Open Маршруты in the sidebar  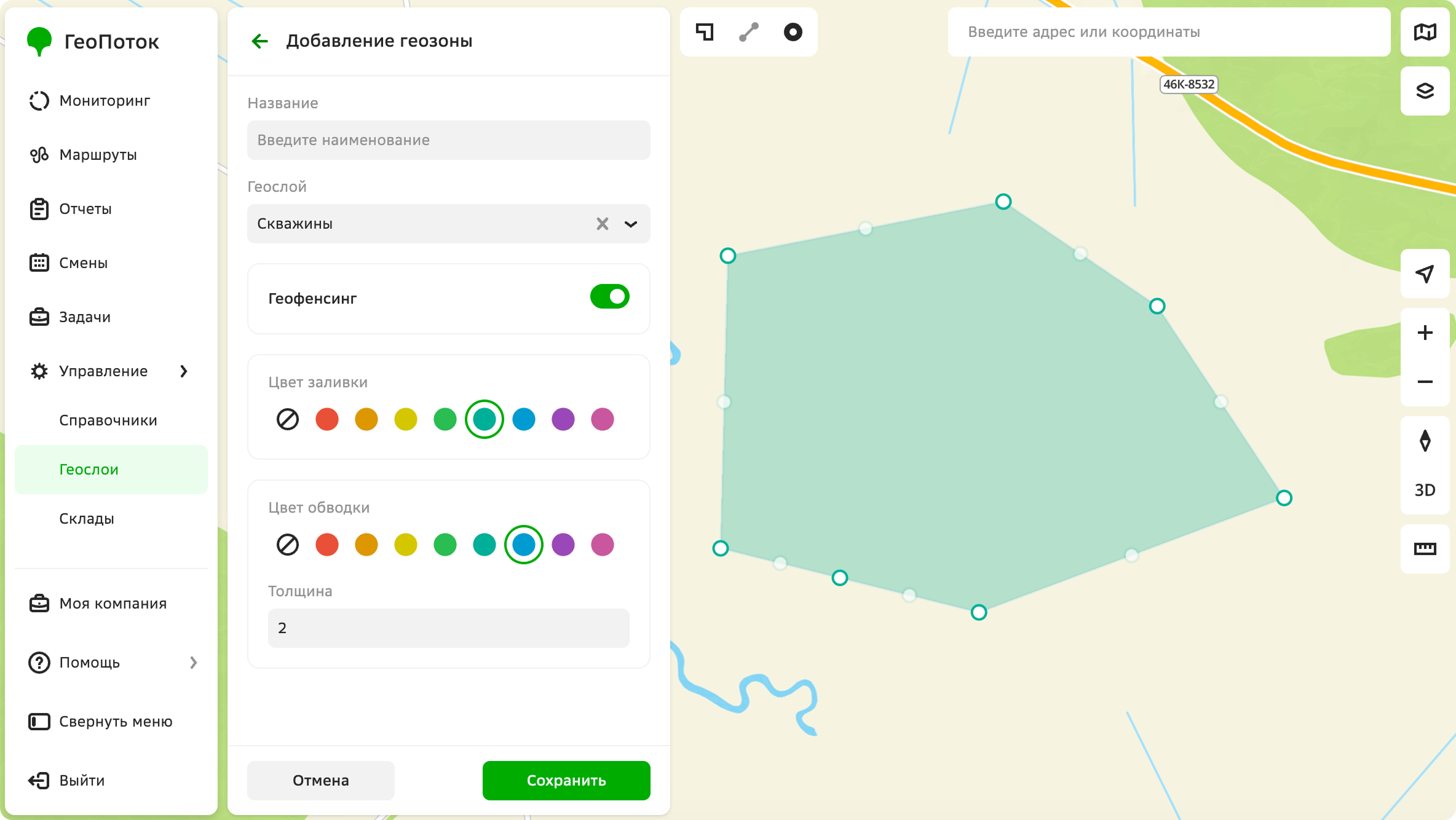(111, 155)
